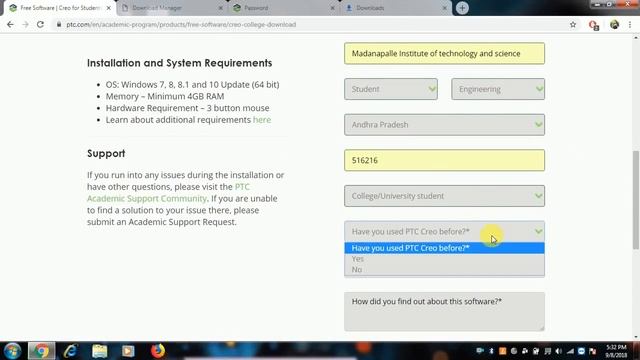
Task: Launch Firefox from the taskbar
Action: tap(158, 351)
